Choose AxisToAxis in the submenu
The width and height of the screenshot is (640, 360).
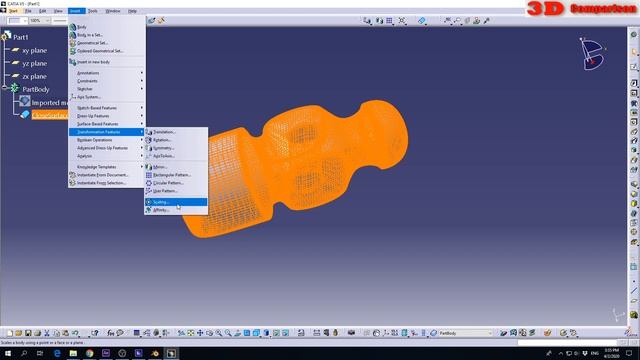point(176,156)
